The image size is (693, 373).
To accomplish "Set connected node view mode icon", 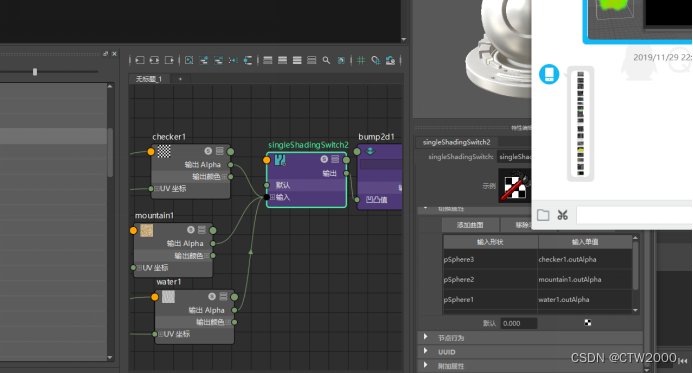I will (282, 60).
